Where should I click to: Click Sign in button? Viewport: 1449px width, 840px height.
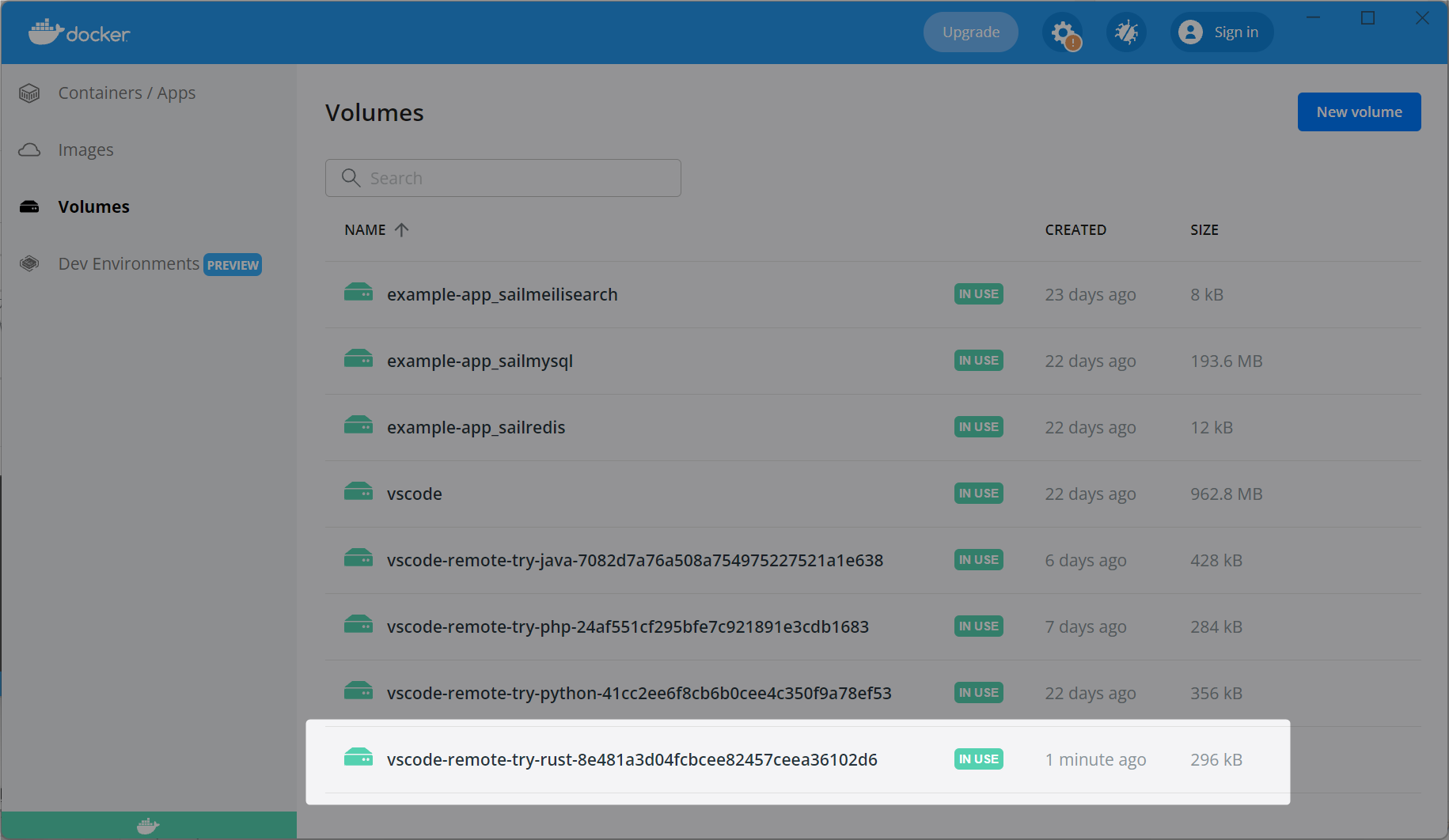[1222, 32]
